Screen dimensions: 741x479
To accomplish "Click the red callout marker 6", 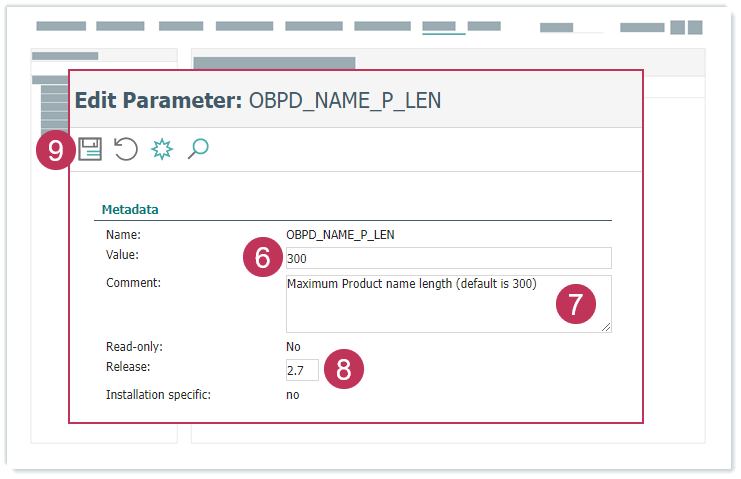I will point(262,258).
